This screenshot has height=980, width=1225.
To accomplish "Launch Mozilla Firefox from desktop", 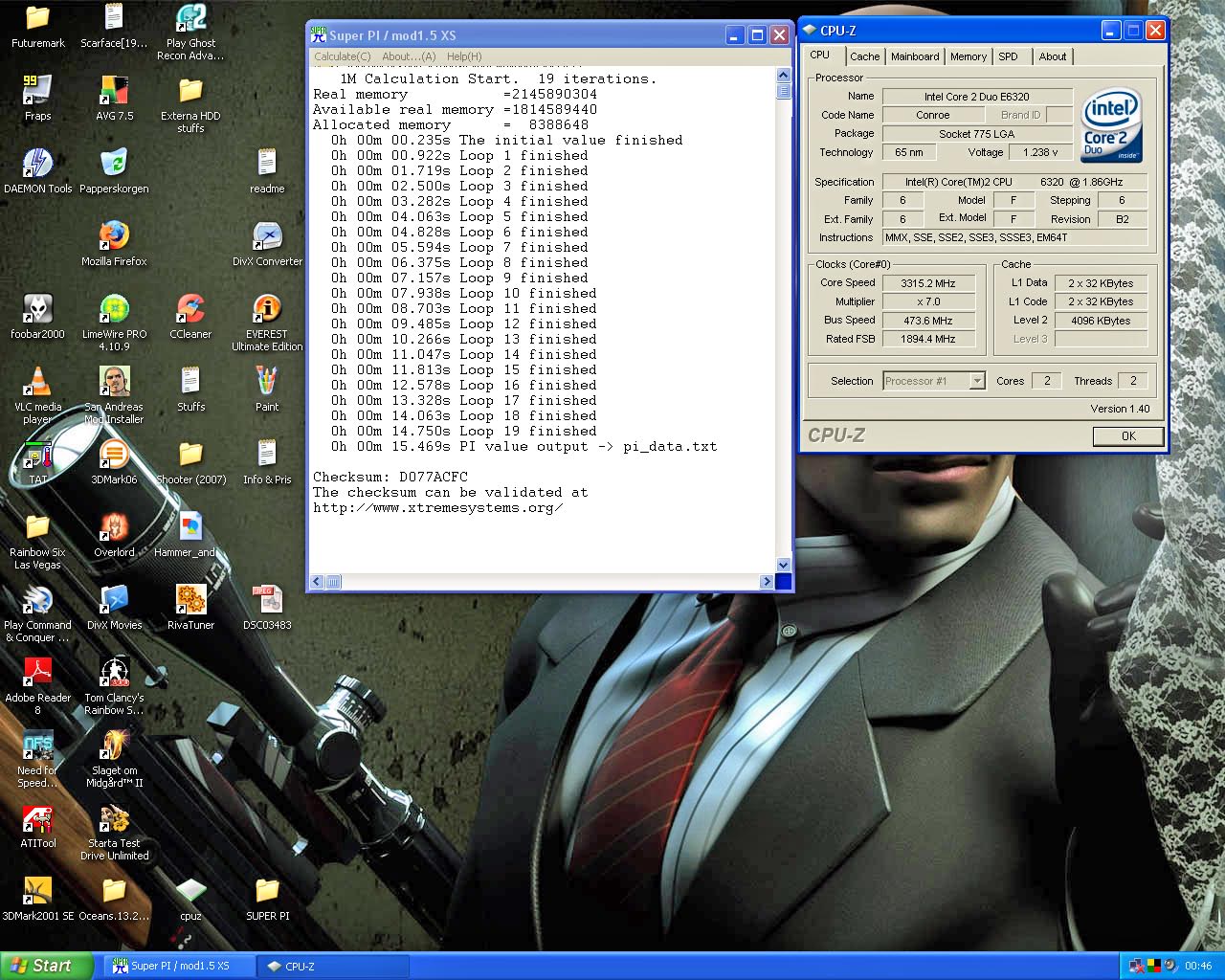I will point(114,236).
